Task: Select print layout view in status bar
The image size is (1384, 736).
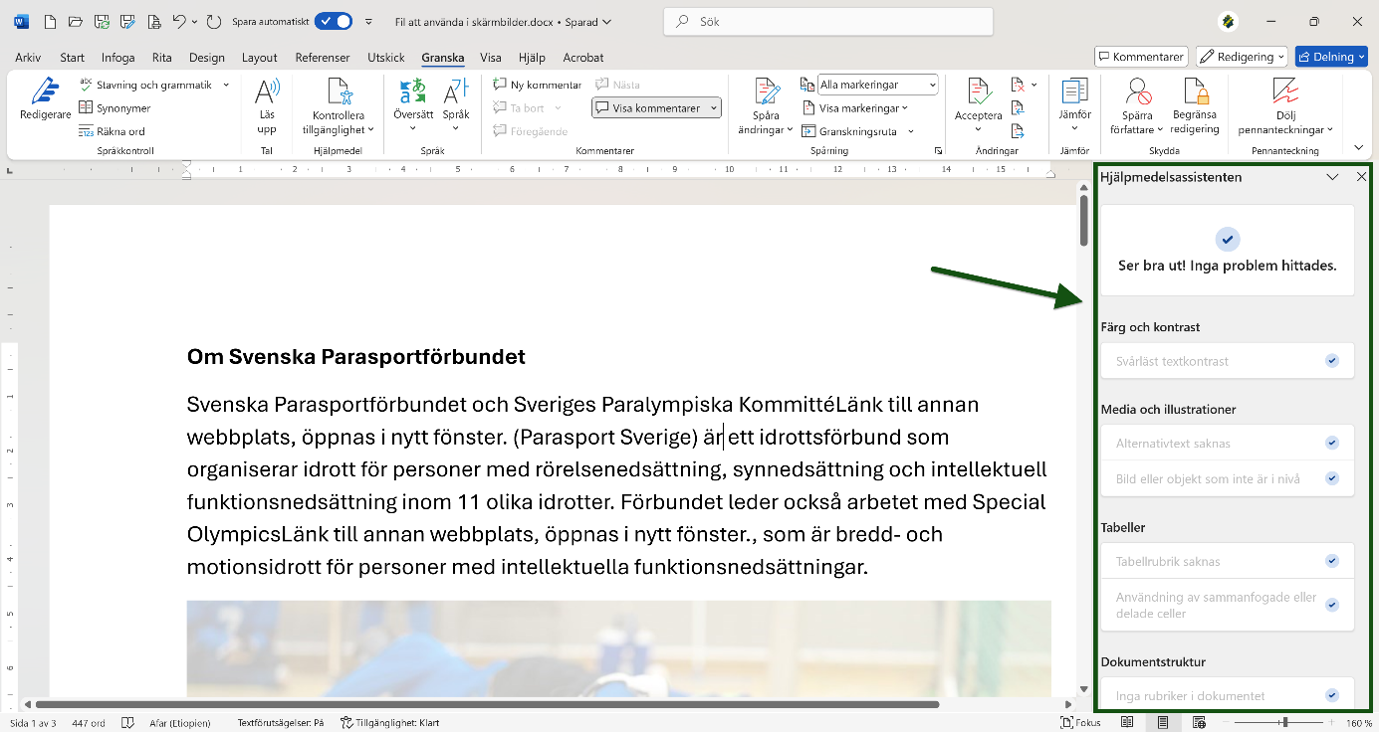Action: click(1163, 722)
